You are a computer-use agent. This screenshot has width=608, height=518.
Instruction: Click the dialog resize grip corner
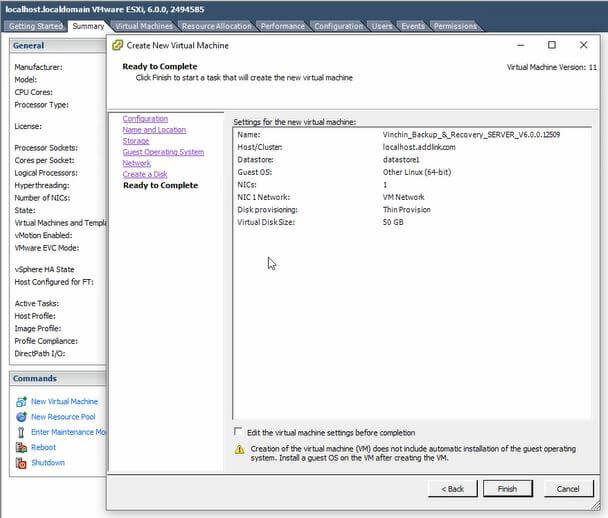pos(596,505)
